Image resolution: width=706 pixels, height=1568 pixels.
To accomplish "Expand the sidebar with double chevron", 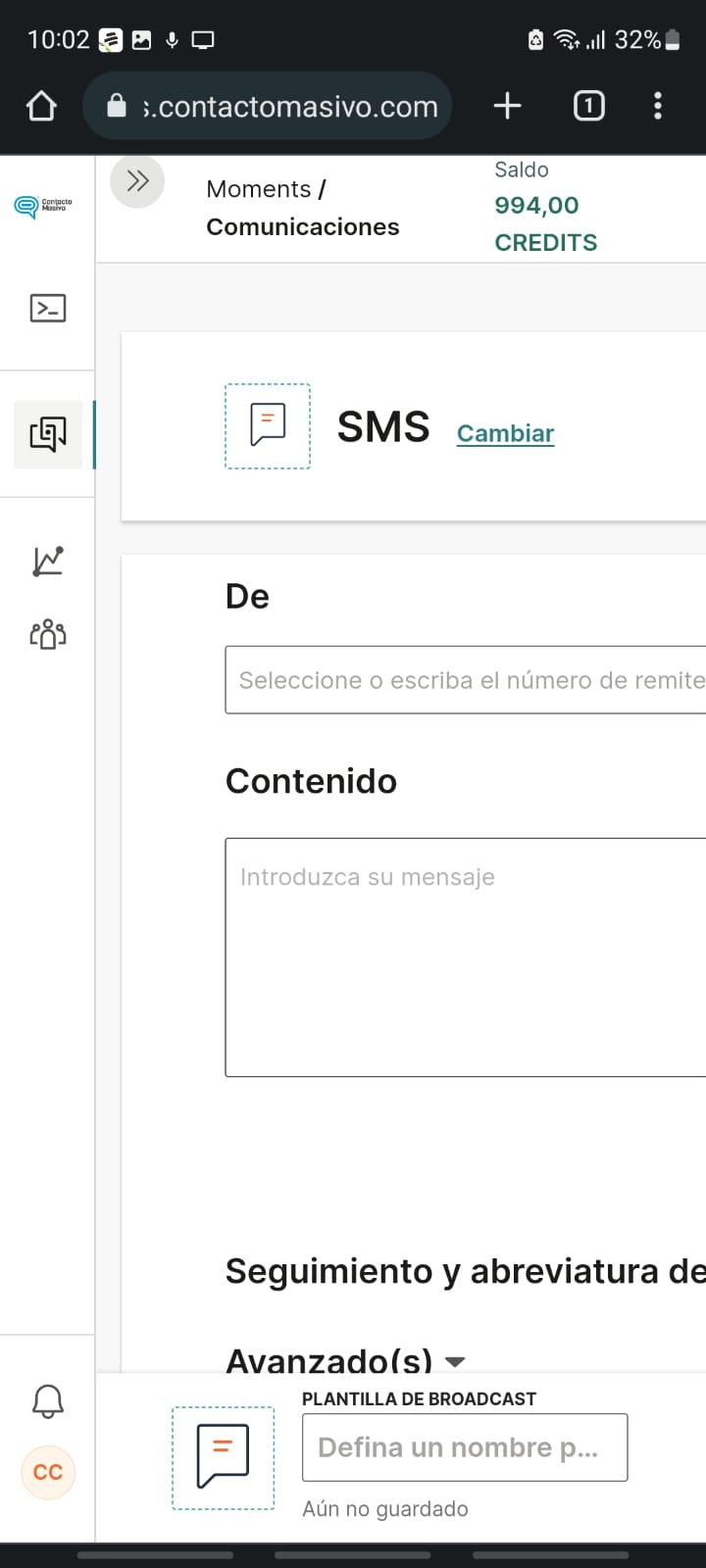I will (x=137, y=181).
